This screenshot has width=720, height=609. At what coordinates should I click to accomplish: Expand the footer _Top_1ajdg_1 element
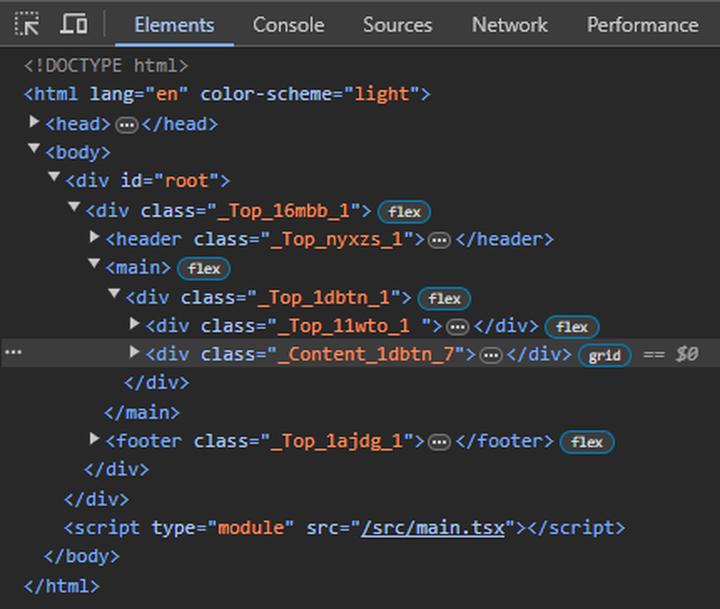click(x=94, y=439)
